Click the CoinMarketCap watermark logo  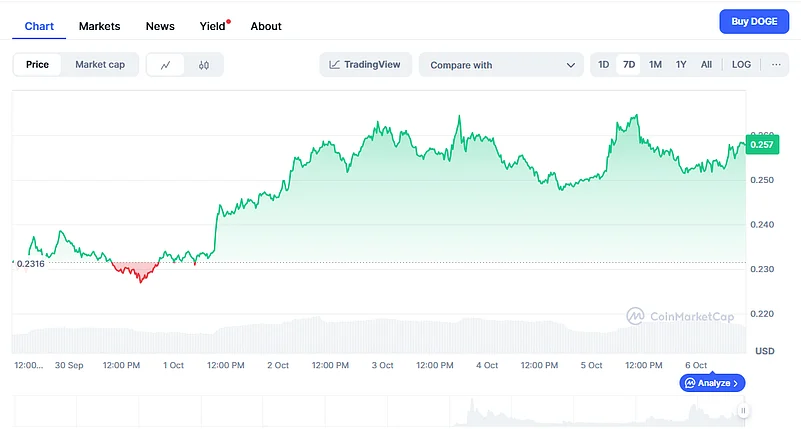(x=680, y=316)
